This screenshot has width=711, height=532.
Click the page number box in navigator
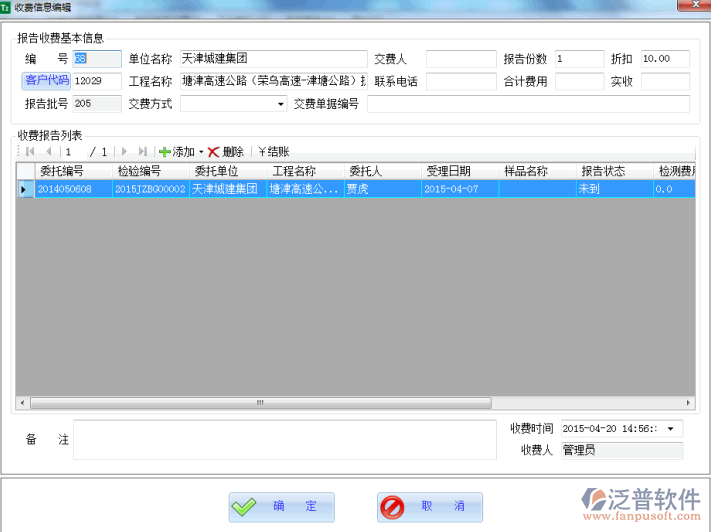(74, 151)
